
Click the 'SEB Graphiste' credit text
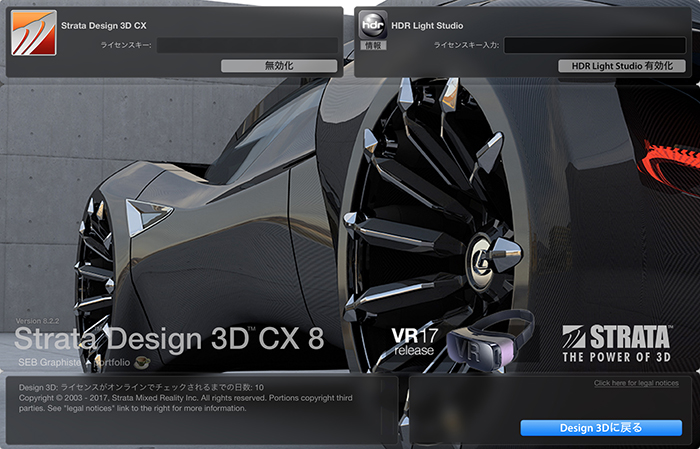[x=50, y=362]
